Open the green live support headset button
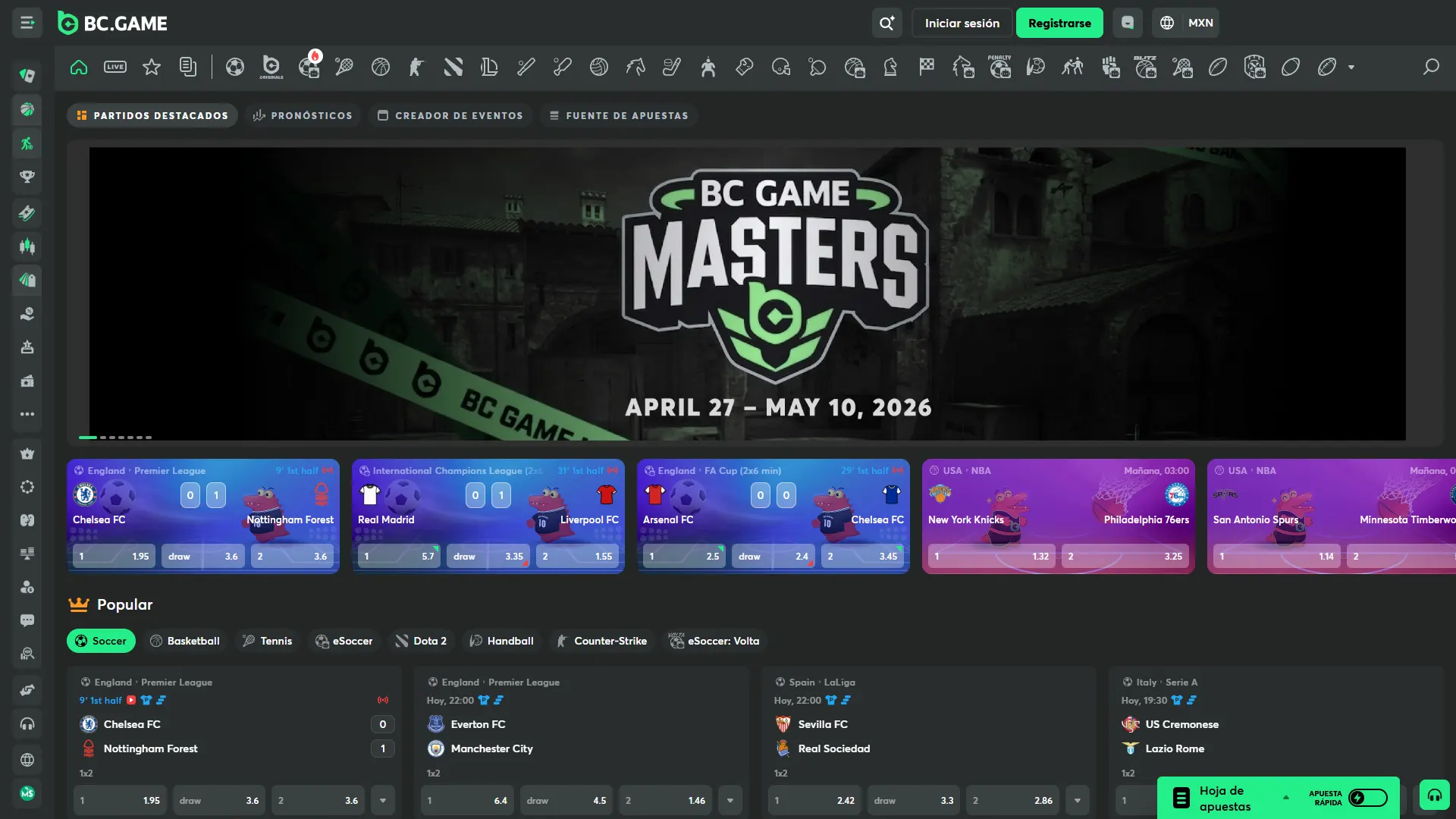 (1435, 795)
